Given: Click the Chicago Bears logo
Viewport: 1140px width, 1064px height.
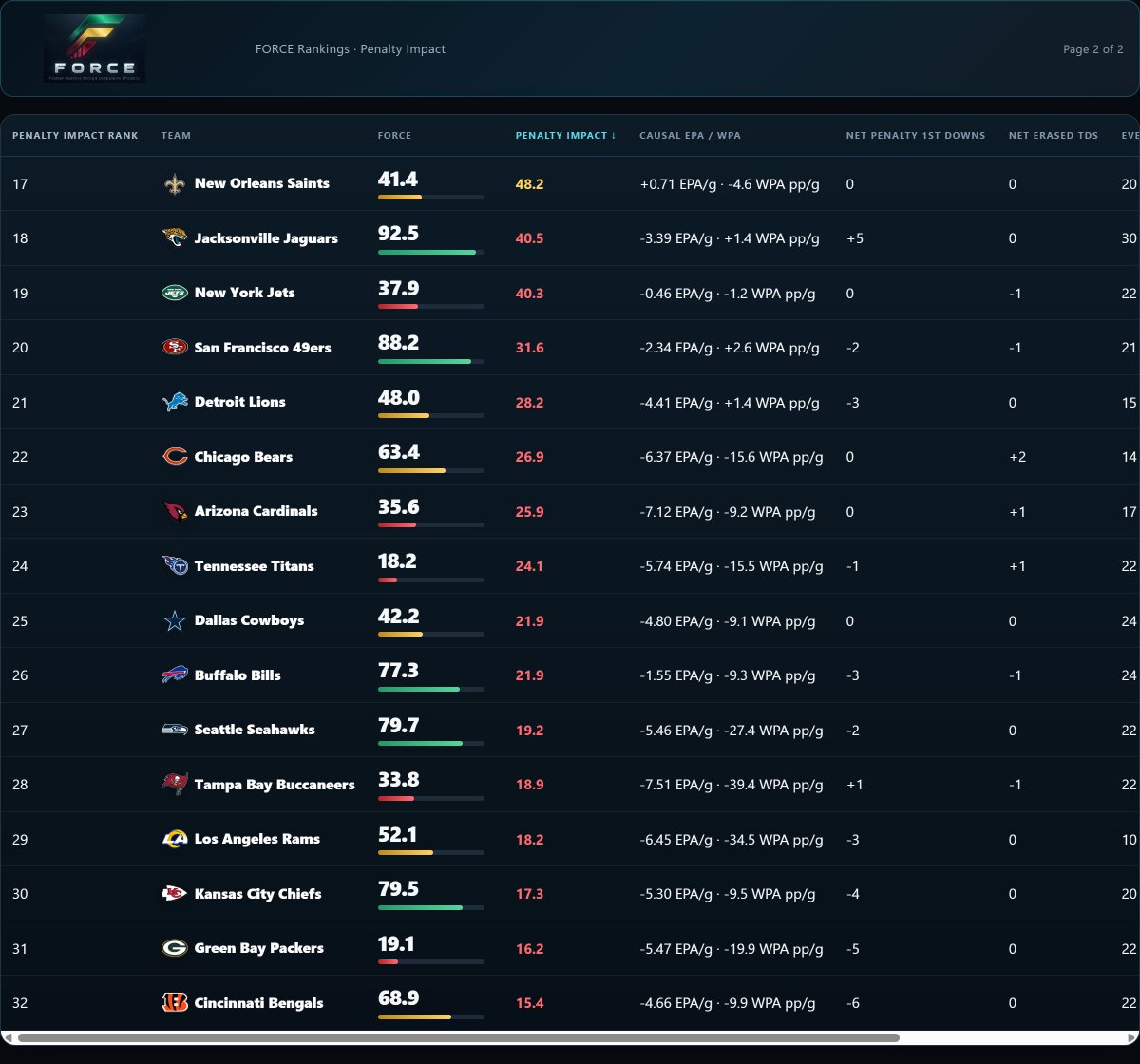Looking at the screenshot, I should tap(175, 457).
